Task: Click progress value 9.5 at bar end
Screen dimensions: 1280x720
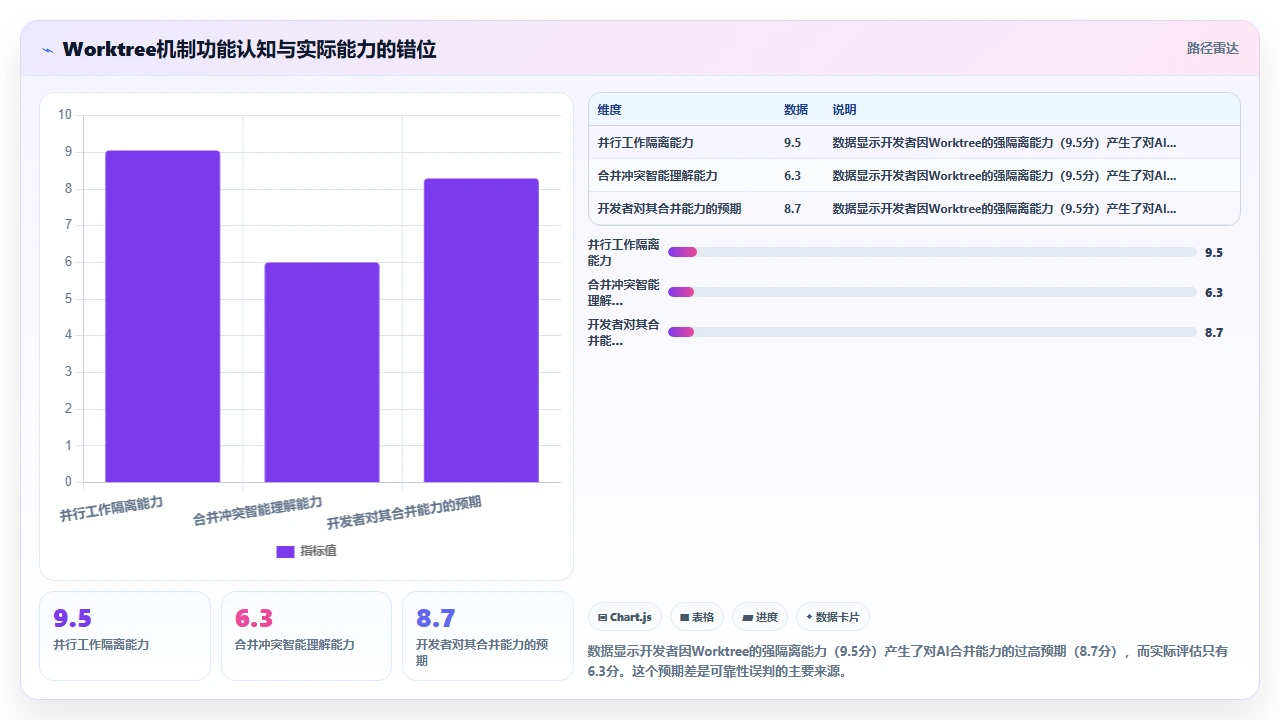Action: (1214, 253)
